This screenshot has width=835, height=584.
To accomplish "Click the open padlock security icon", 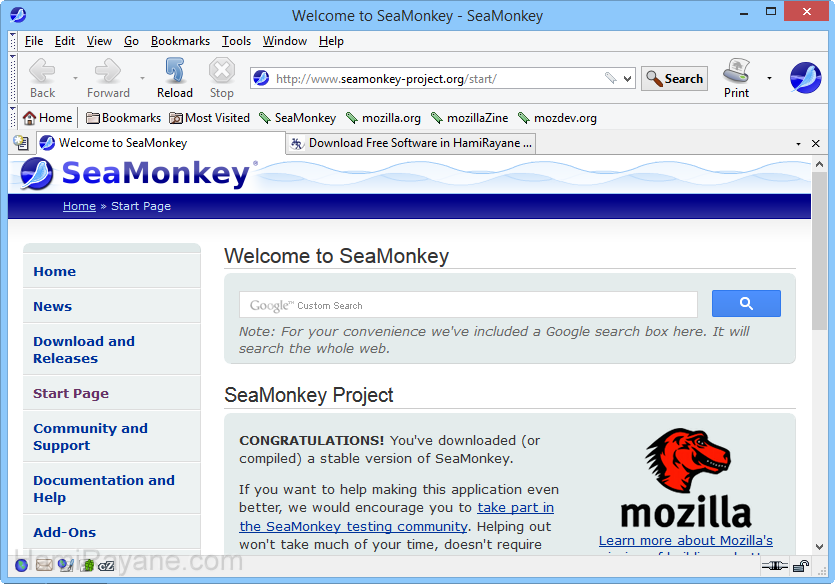I will click(801, 566).
